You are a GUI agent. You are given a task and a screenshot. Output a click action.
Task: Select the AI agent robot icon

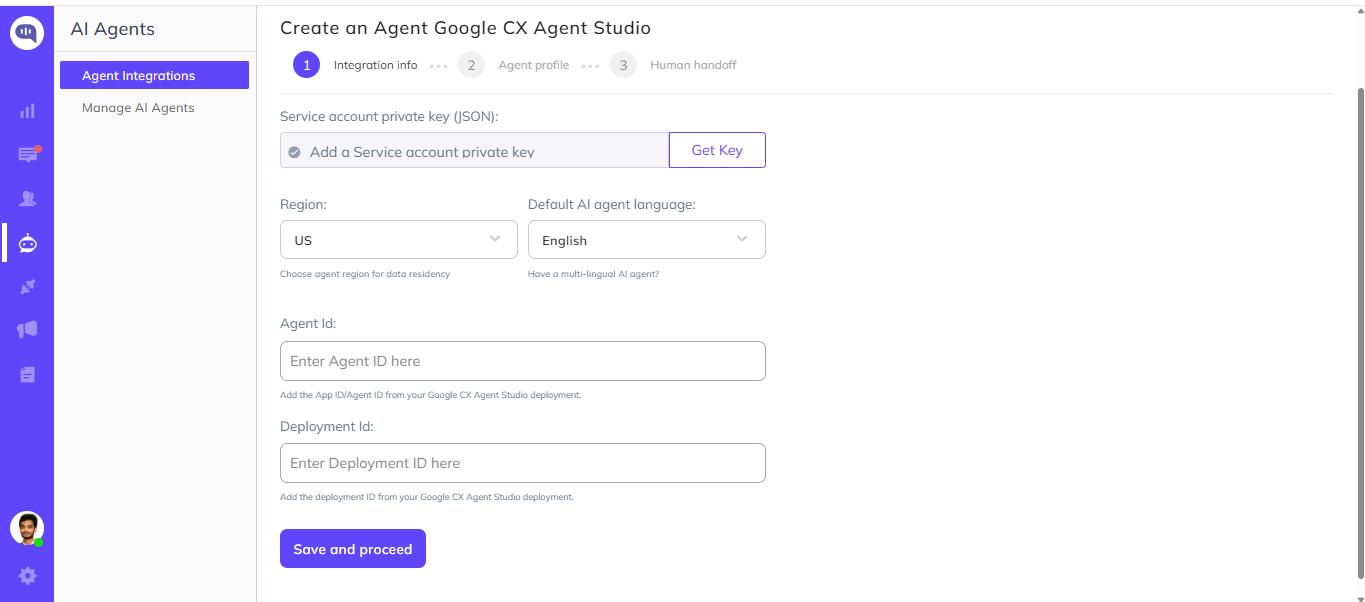point(28,243)
